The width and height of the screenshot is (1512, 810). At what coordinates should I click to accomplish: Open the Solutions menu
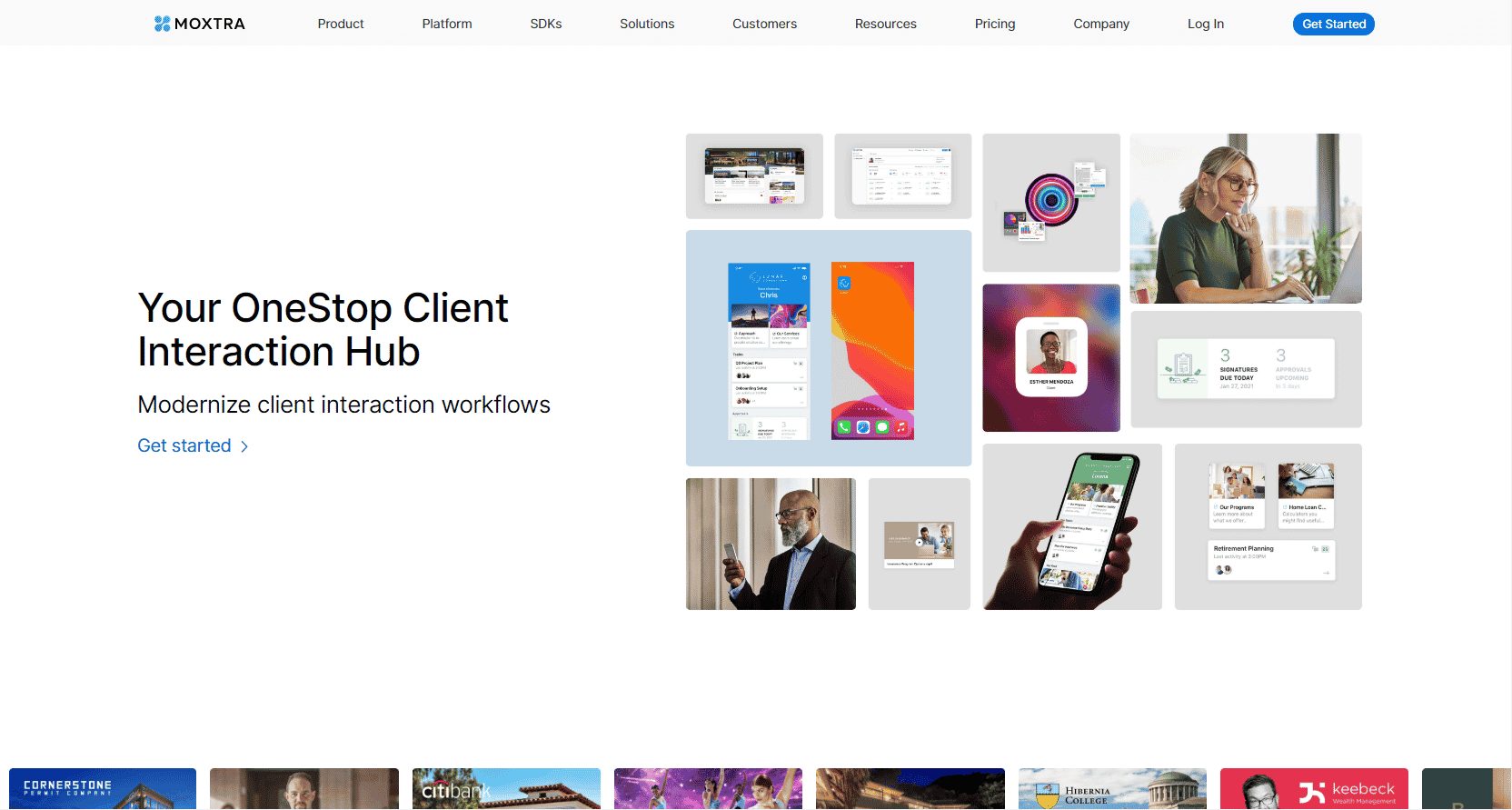647,24
